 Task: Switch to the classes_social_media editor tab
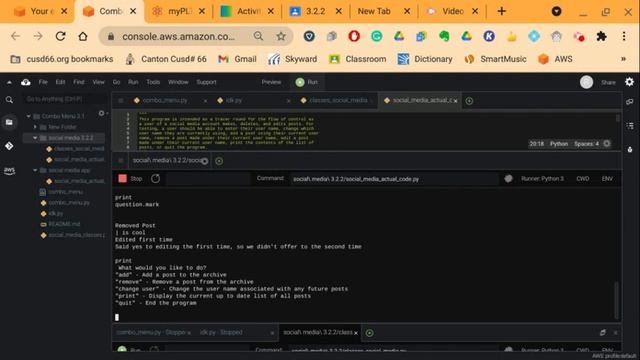click(x=338, y=100)
